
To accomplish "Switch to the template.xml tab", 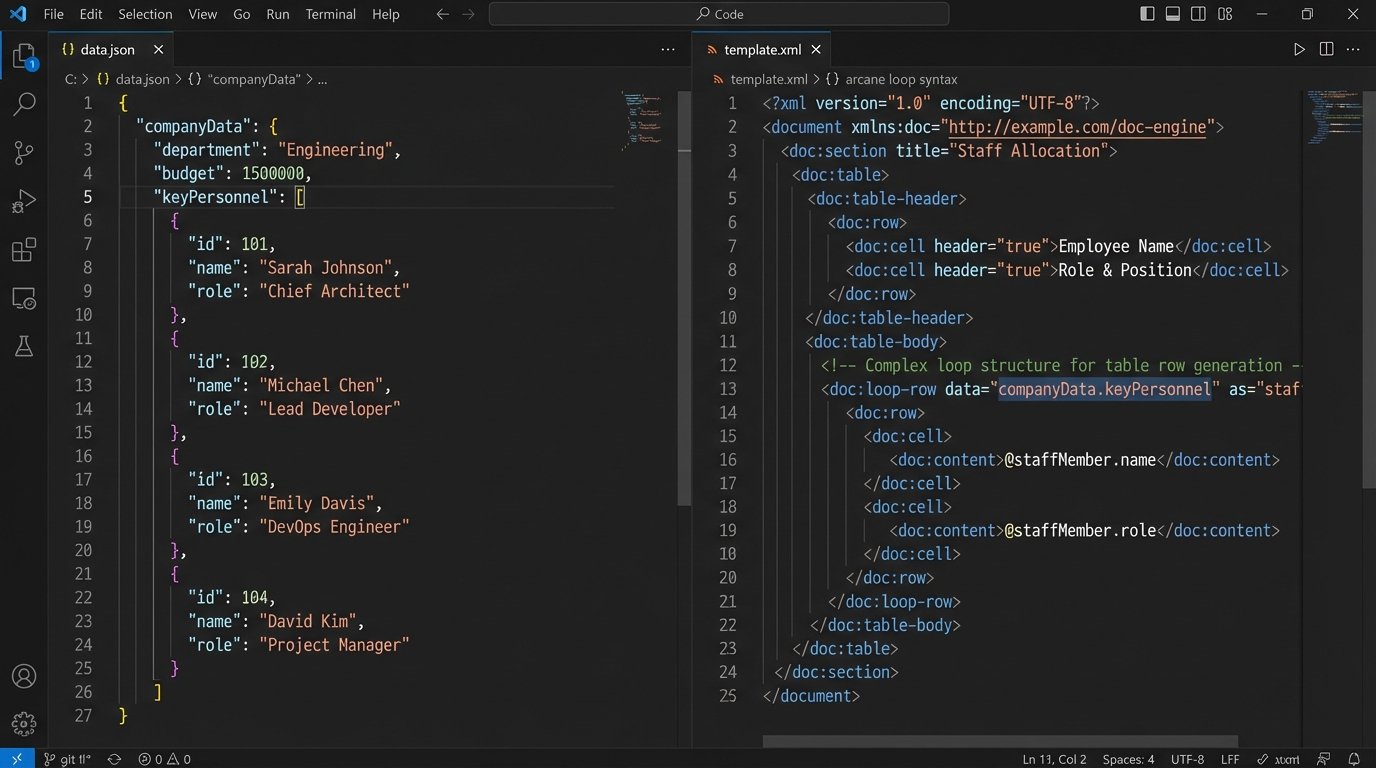I will (762, 49).
